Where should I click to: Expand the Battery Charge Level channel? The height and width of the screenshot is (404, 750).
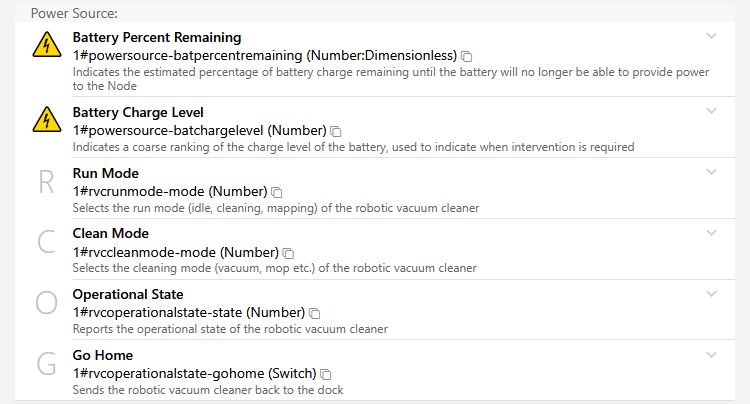[x=711, y=111]
